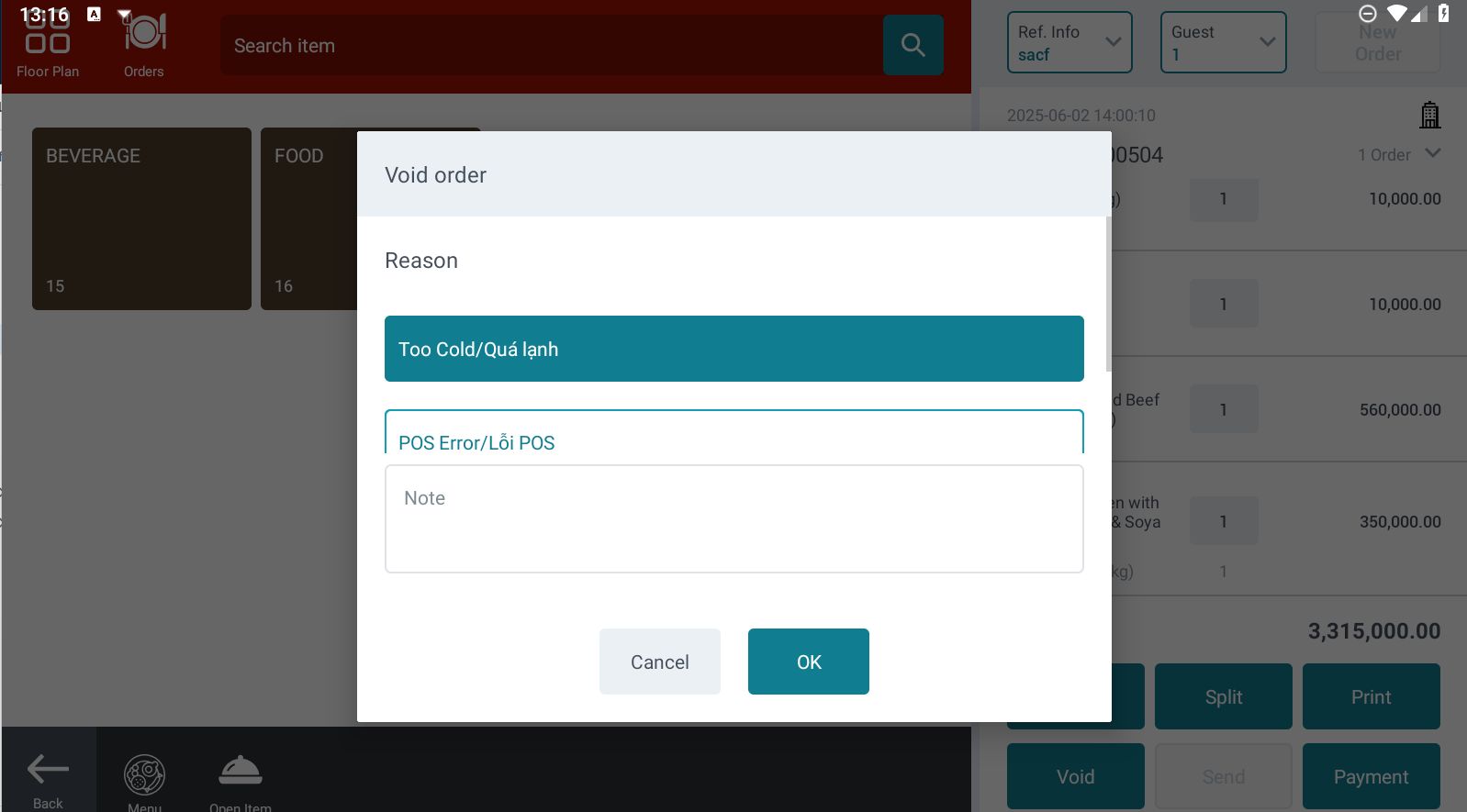Screen dimensions: 1467x812
Task: Tap the do-not-disturb status icon
Action: pyautogui.click(x=1367, y=13)
